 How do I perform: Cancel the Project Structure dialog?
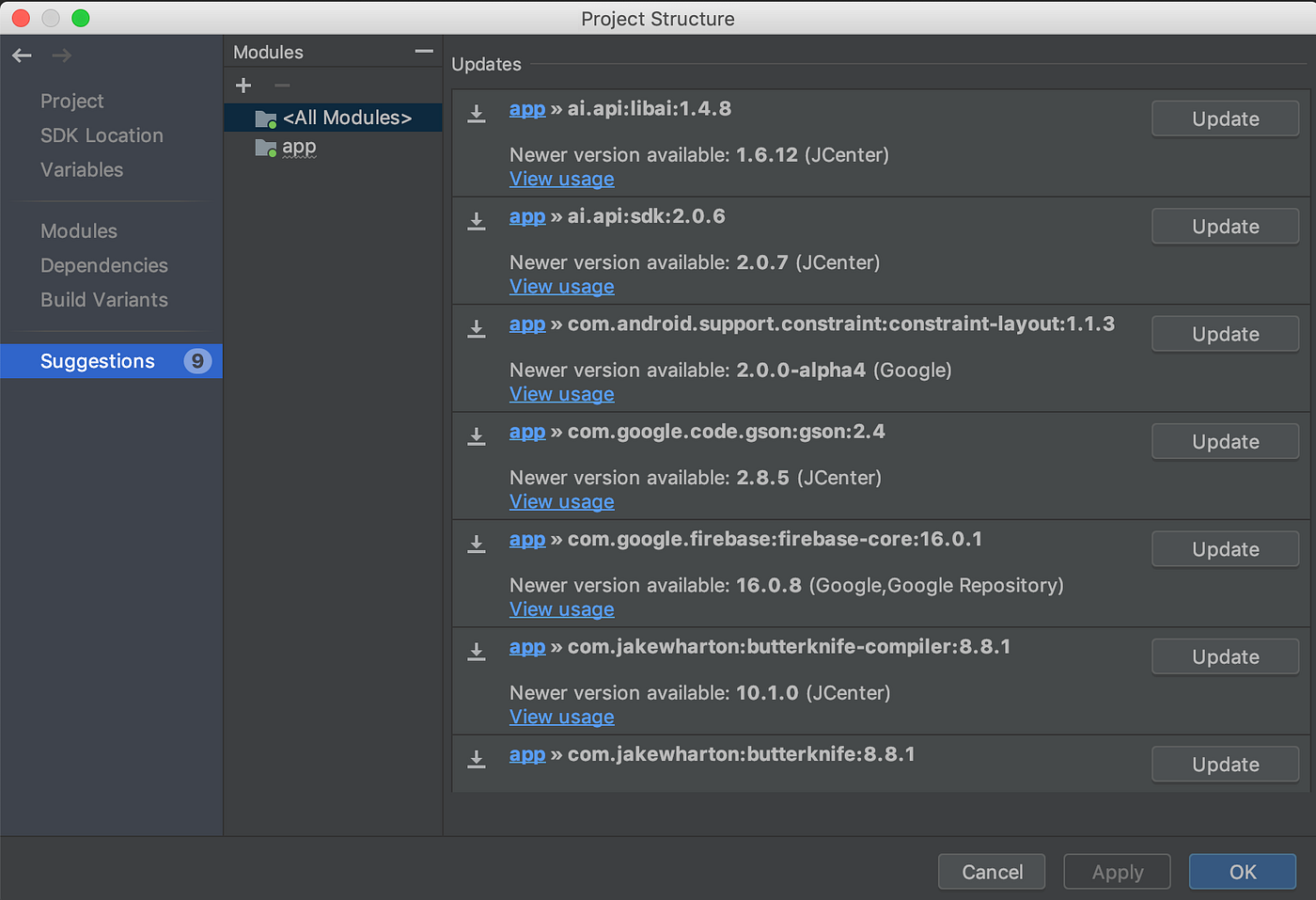click(991, 872)
